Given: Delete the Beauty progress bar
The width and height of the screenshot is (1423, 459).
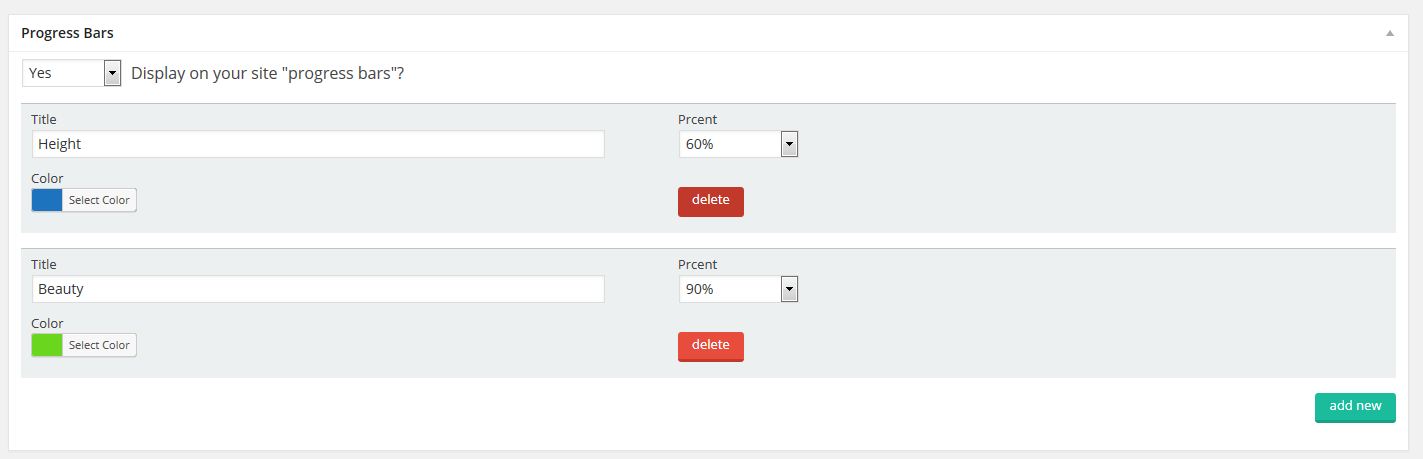Looking at the screenshot, I should (x=711, y=346).
